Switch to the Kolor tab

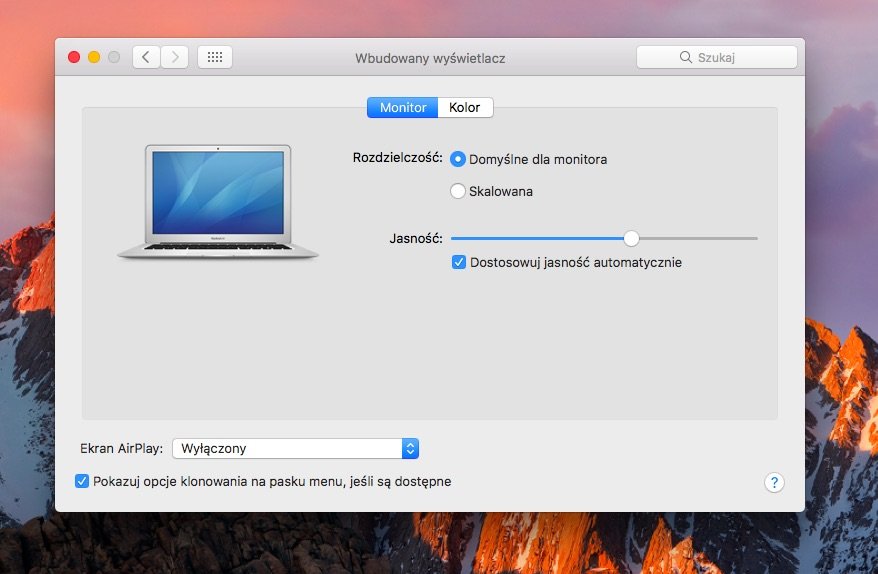465,108
